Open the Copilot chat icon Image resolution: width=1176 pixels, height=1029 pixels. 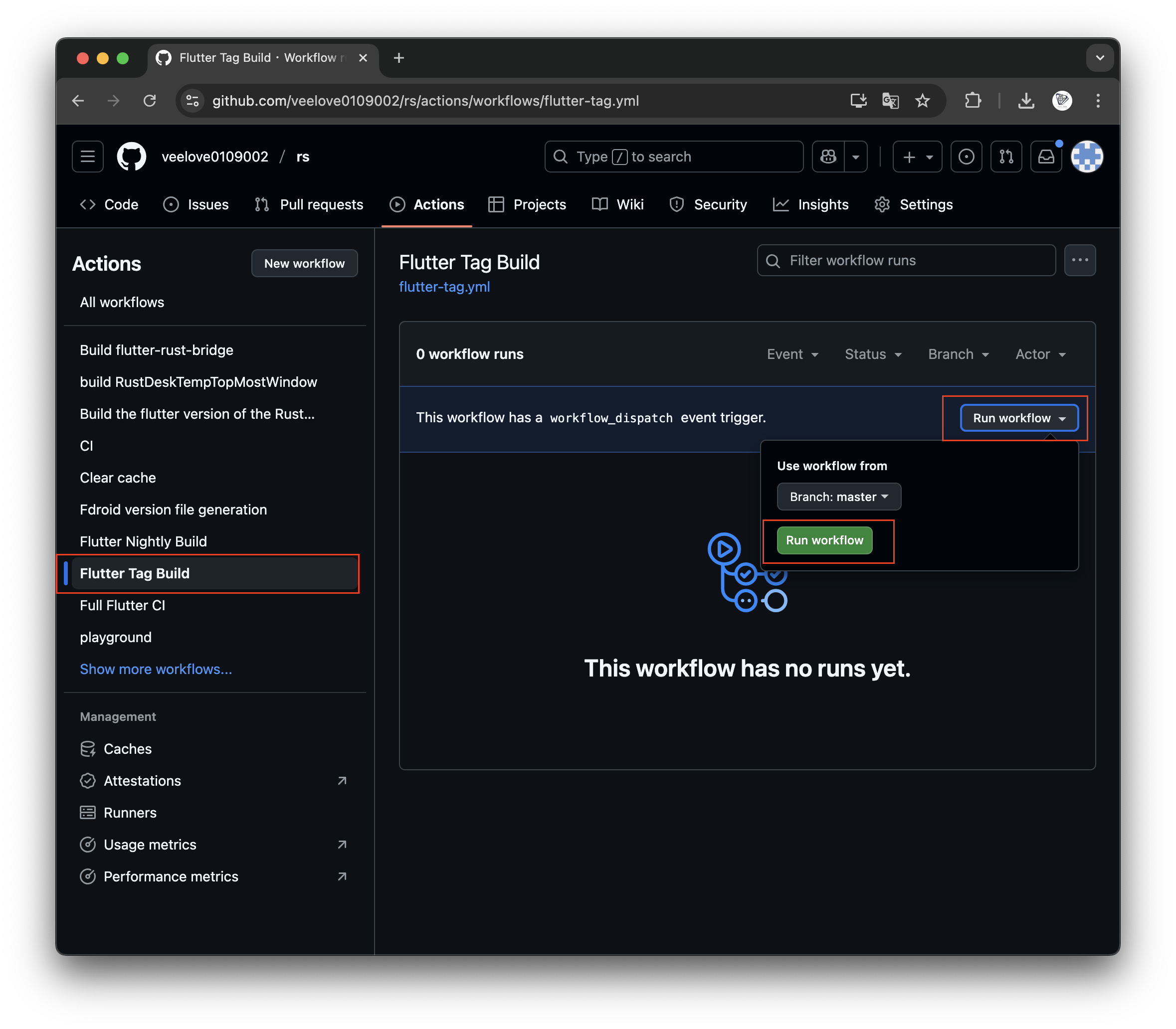[828, 157]
